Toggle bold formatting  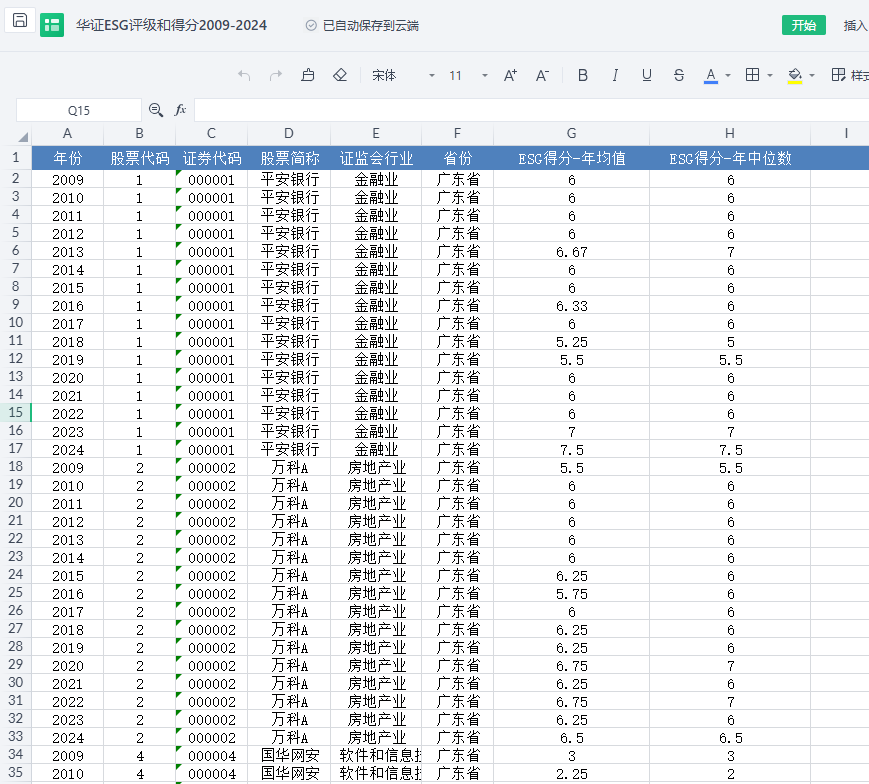(583, 75)
